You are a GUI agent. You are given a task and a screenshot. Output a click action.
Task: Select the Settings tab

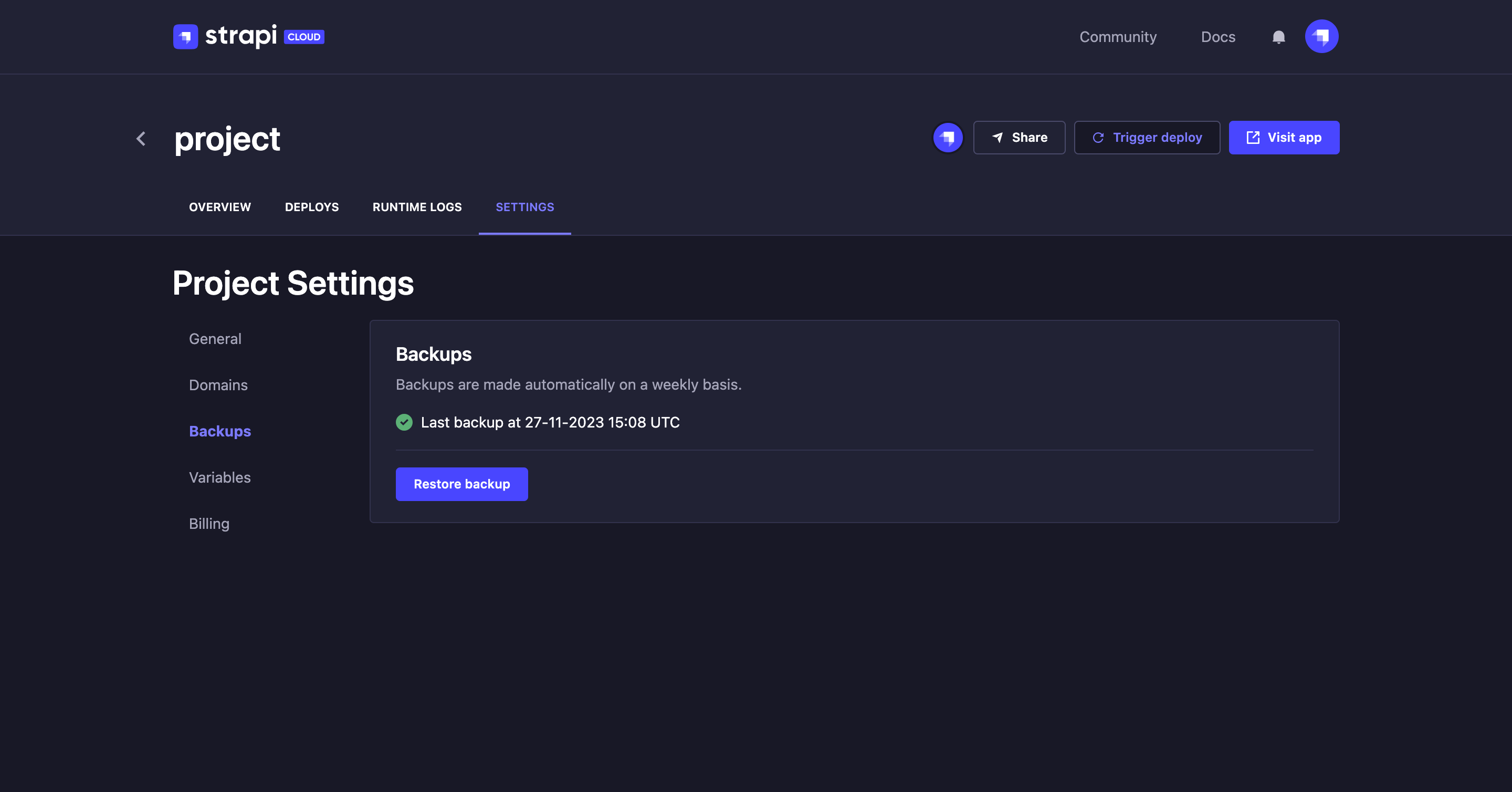[x=525, y=207]
